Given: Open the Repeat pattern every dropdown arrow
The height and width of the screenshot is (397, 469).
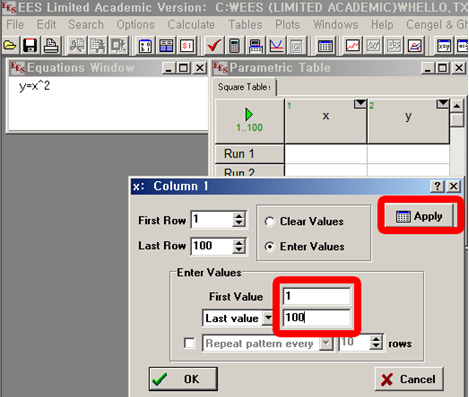Looking at the screenshot, I should [326, 343].
